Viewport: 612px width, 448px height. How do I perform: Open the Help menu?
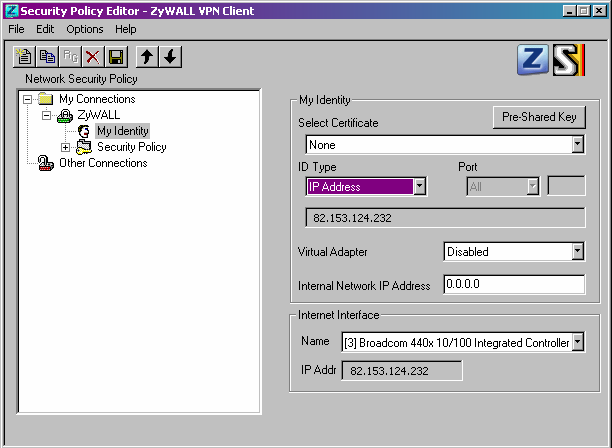point(126,29)
